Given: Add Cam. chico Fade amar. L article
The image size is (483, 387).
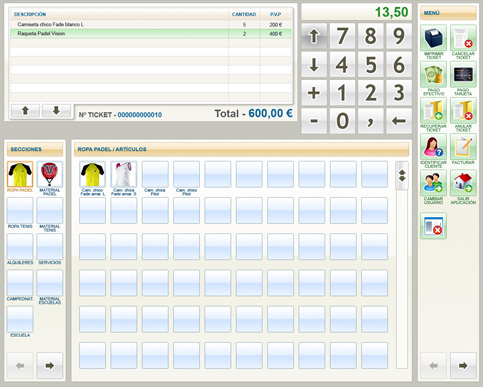Looking at the screenshot, I should click(x=92, y=174).
